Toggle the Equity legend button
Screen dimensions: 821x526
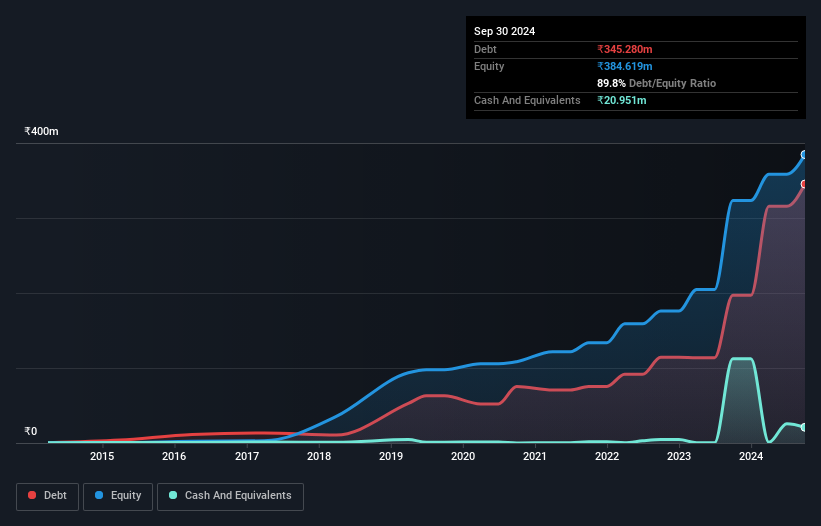tap(118, 496)
